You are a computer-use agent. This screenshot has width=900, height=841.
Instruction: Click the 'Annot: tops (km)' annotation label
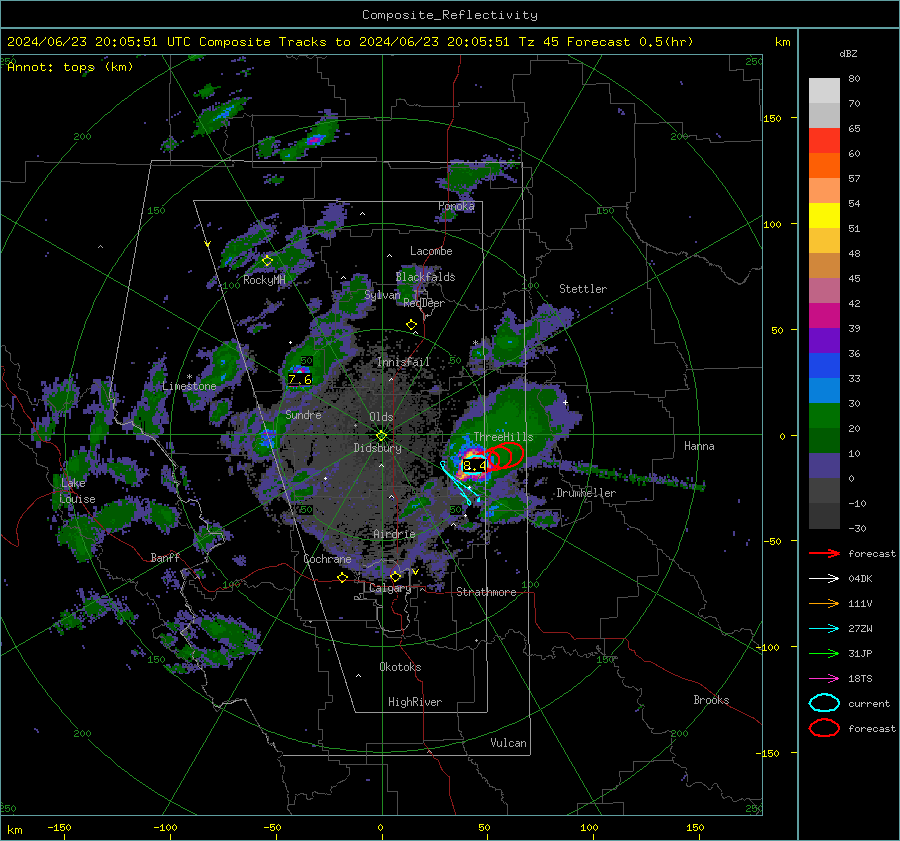tap(70, 67)
